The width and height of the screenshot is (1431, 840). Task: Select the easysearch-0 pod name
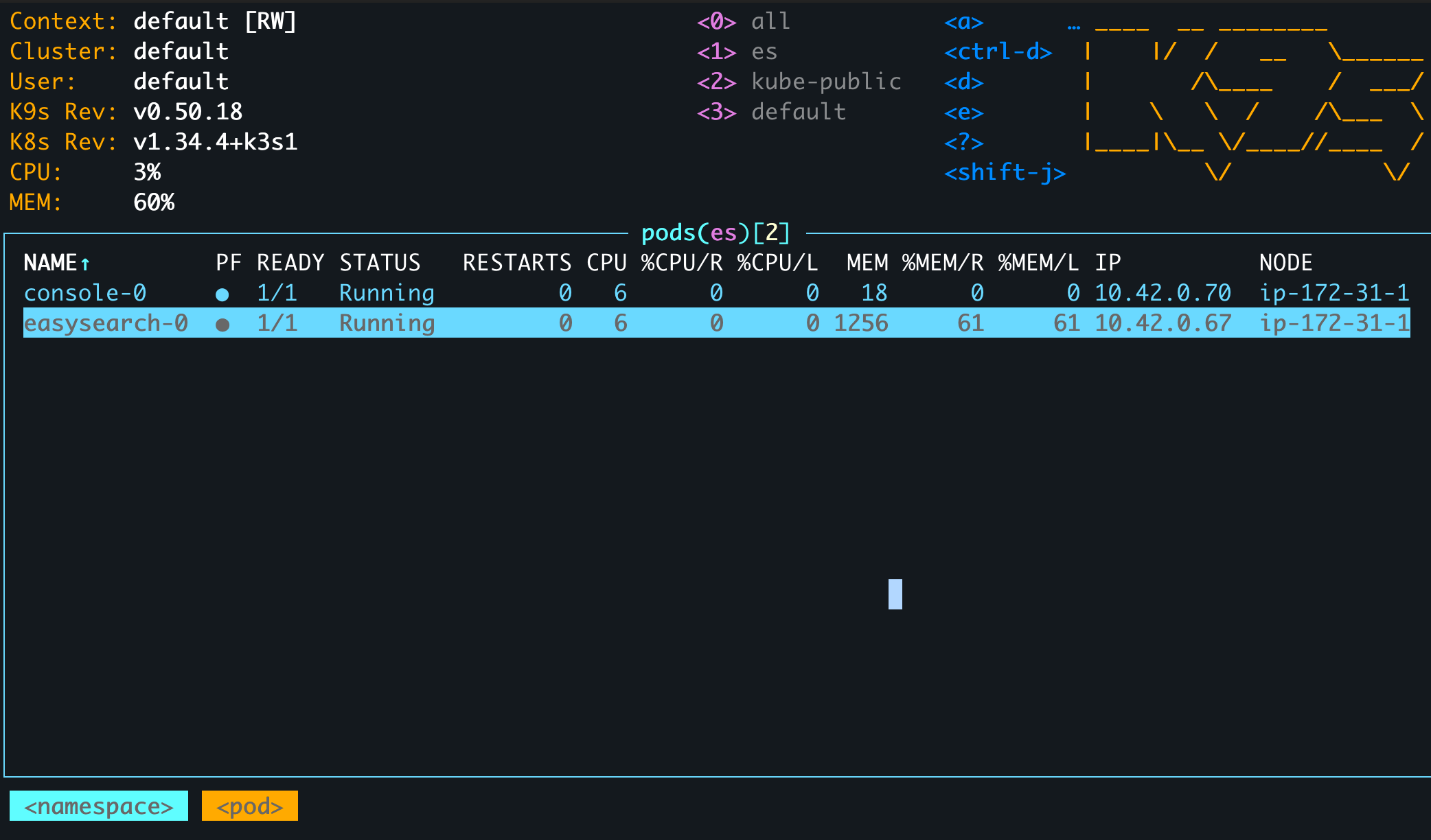click(106, 323)
